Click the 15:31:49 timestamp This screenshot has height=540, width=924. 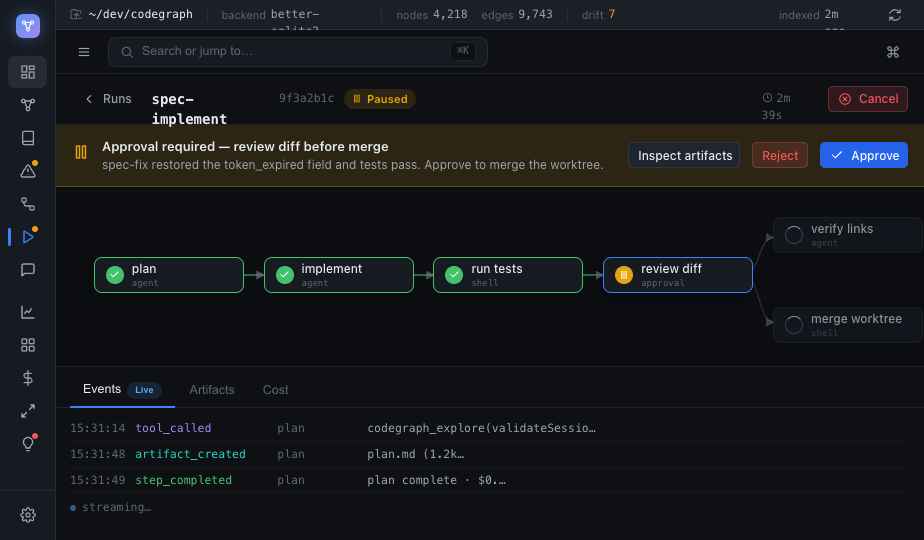pos(98,480)
